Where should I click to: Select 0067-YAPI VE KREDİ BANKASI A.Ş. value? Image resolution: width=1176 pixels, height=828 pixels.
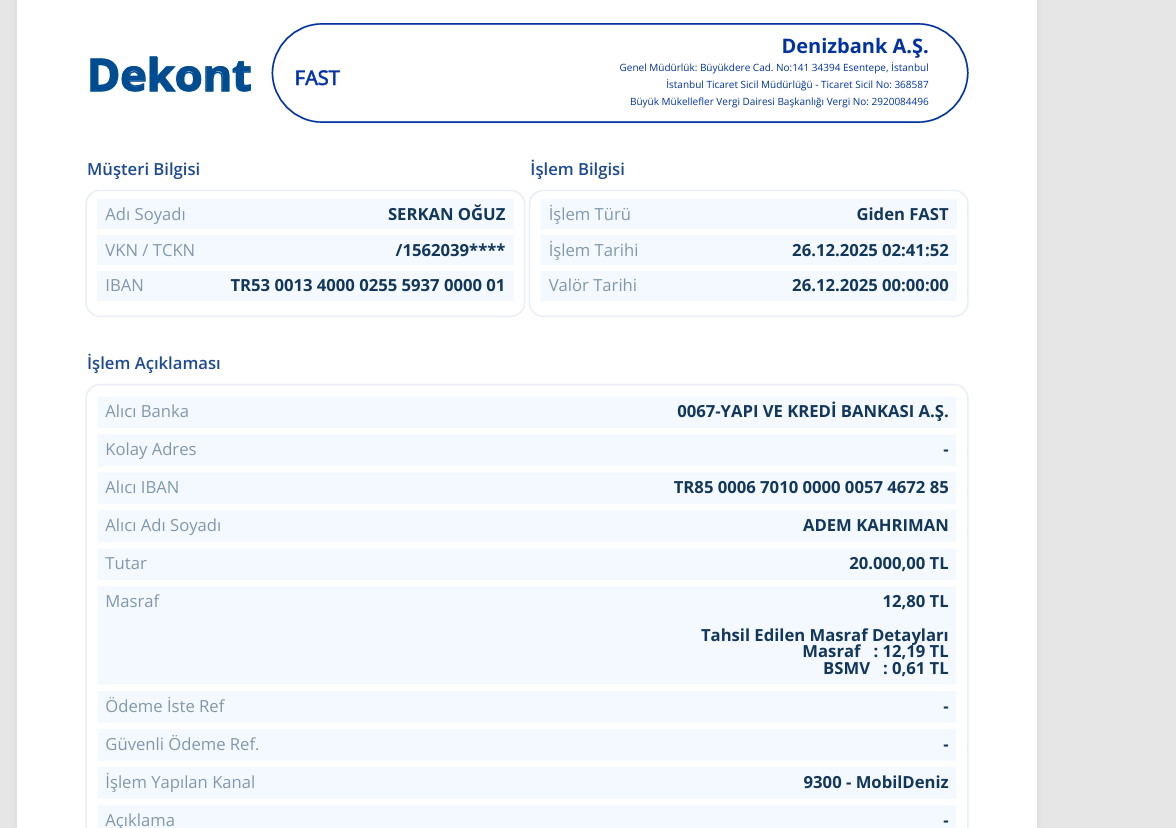812,411
